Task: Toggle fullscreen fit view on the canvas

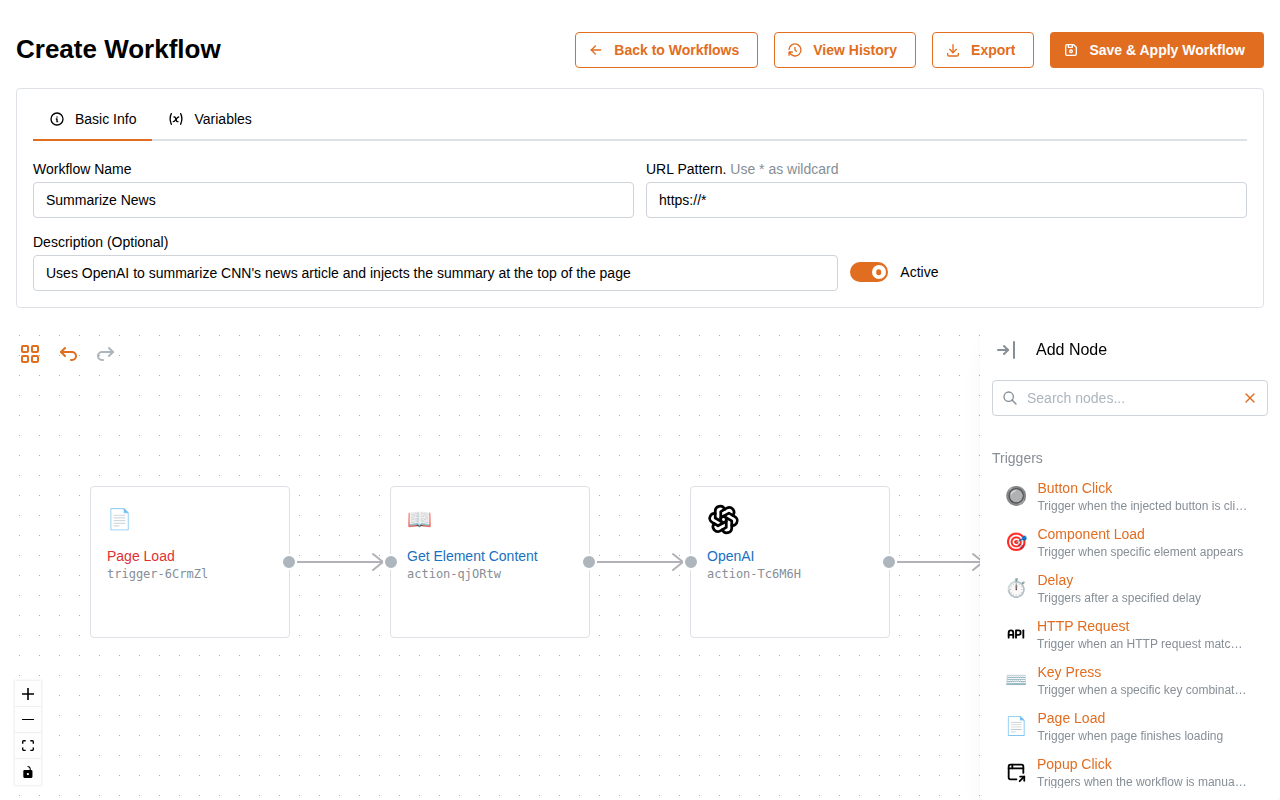Action: [27, 745]
